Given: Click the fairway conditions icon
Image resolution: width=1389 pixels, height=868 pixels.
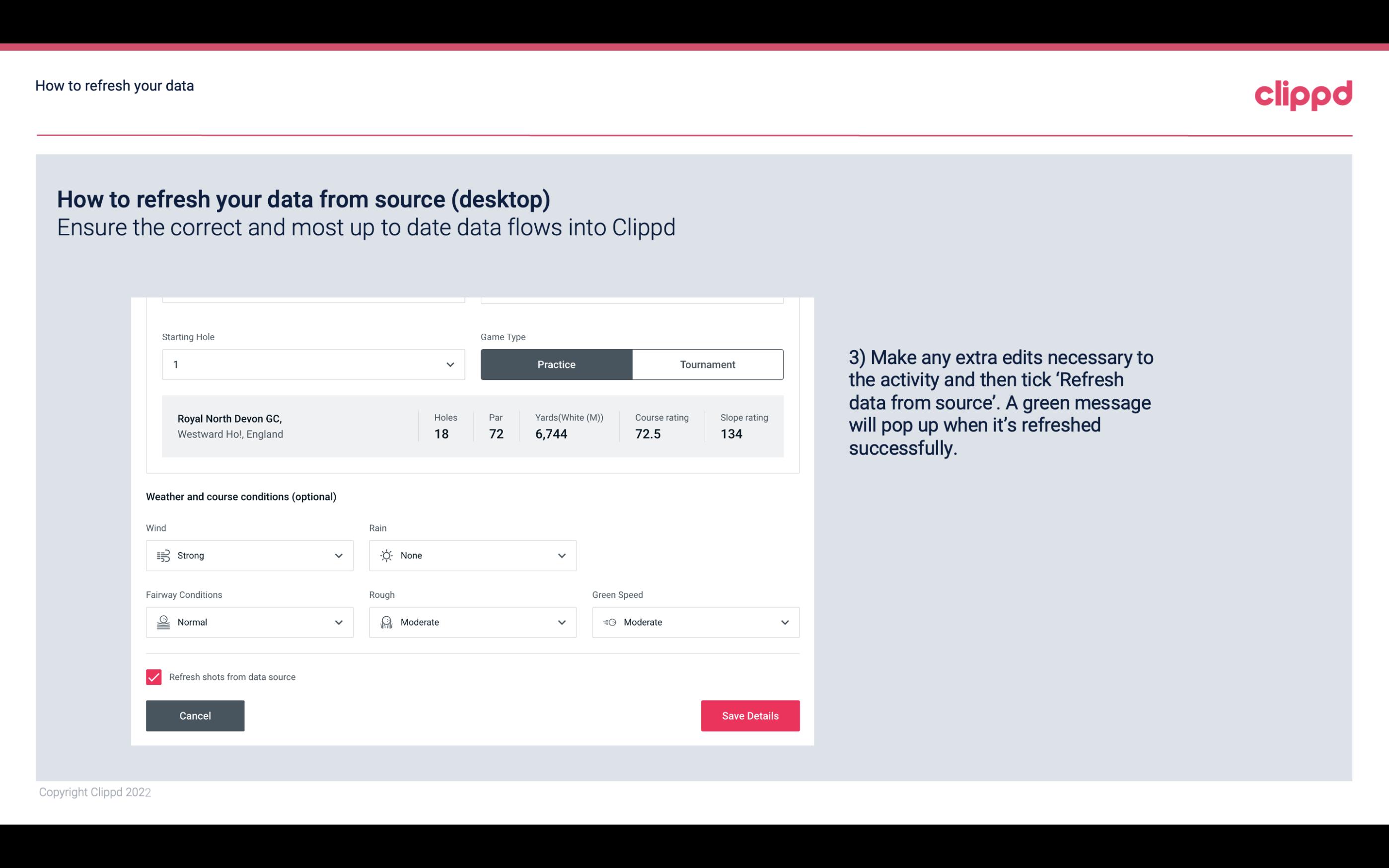Looking at the screenshot, I should coord(163,622).
